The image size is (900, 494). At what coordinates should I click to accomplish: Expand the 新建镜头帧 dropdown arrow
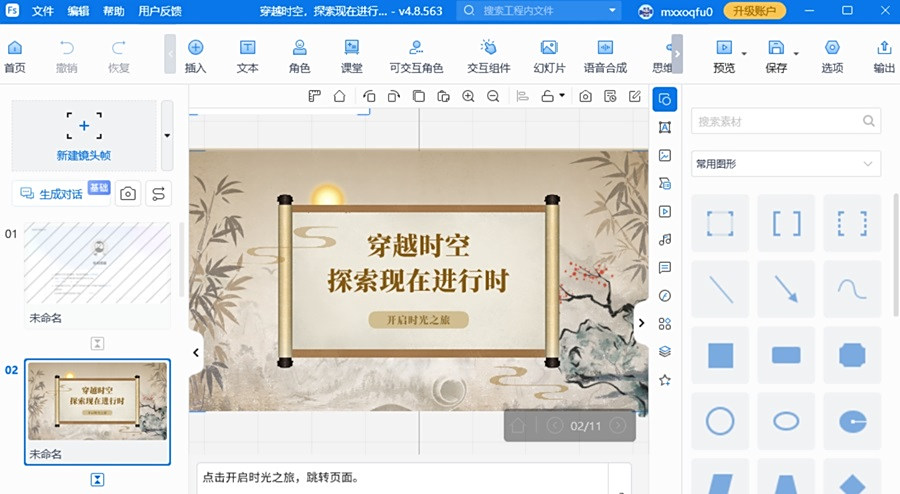(x=167, y=135)
